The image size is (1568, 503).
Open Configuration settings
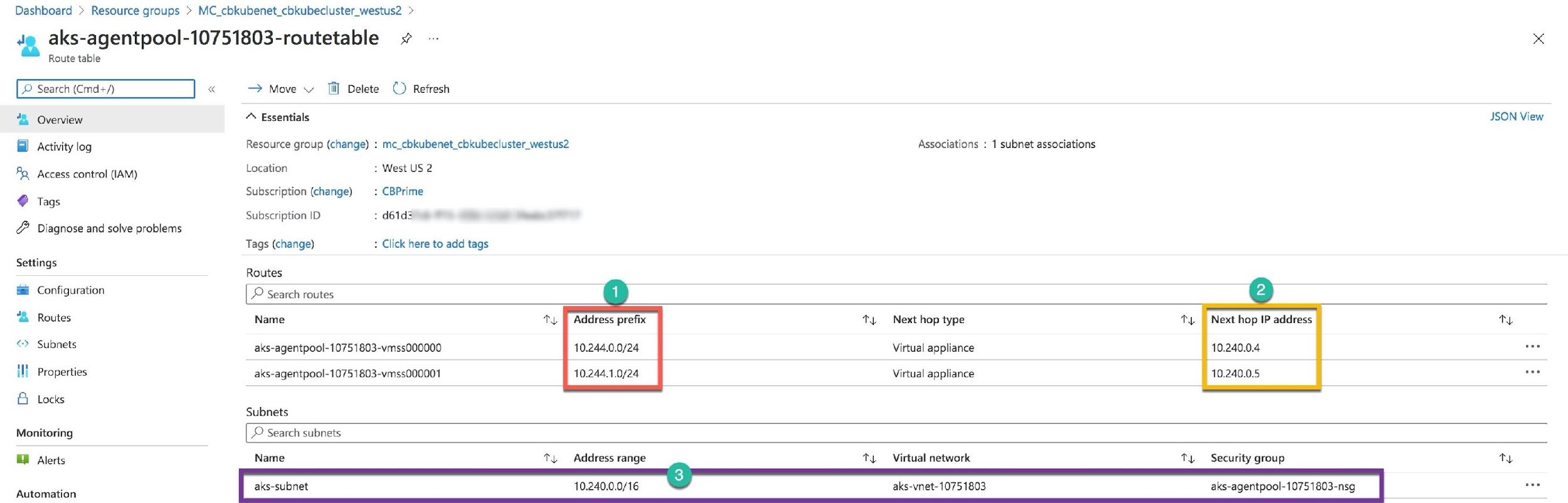70,290
